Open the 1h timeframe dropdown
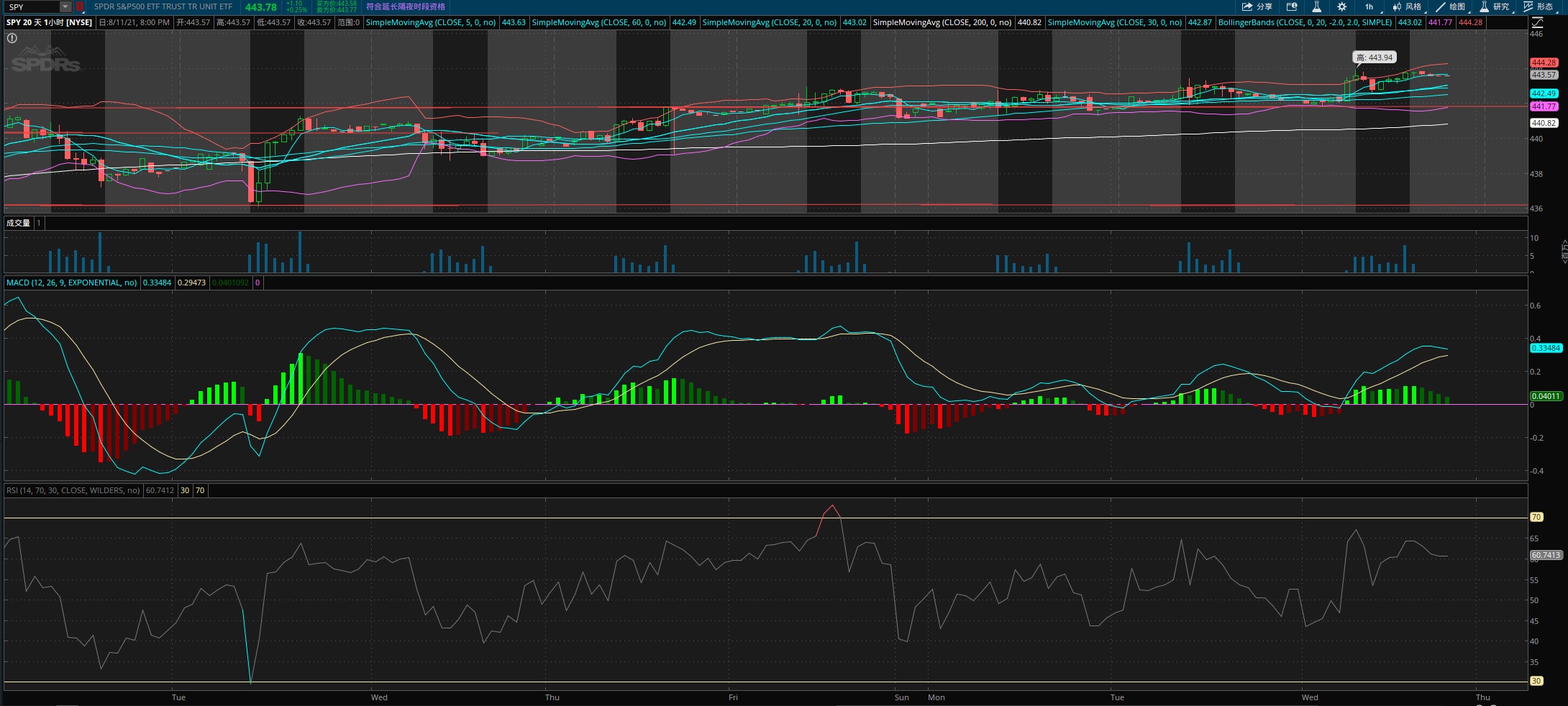Screen dimensions: 1568x706 tap(1370, 6)
